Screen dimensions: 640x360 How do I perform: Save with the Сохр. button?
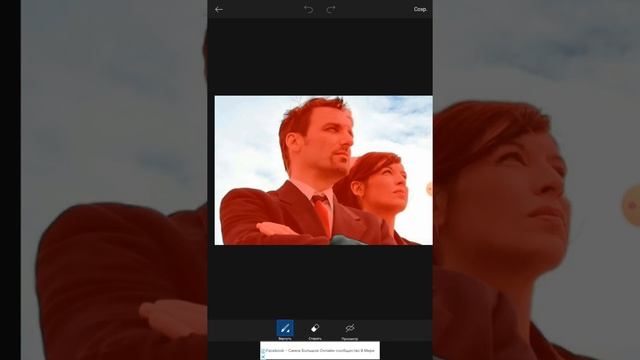420,9
